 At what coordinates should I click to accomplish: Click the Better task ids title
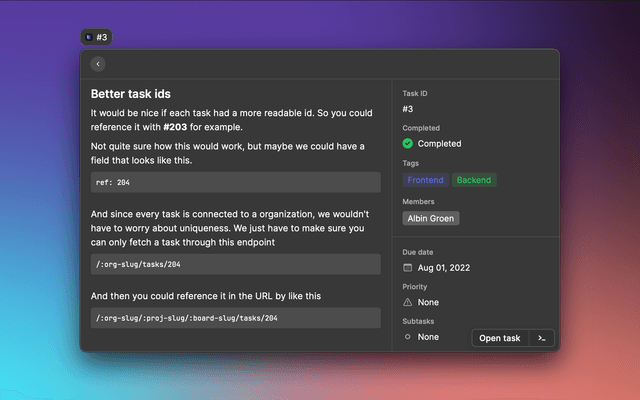[x=131, y=94]
